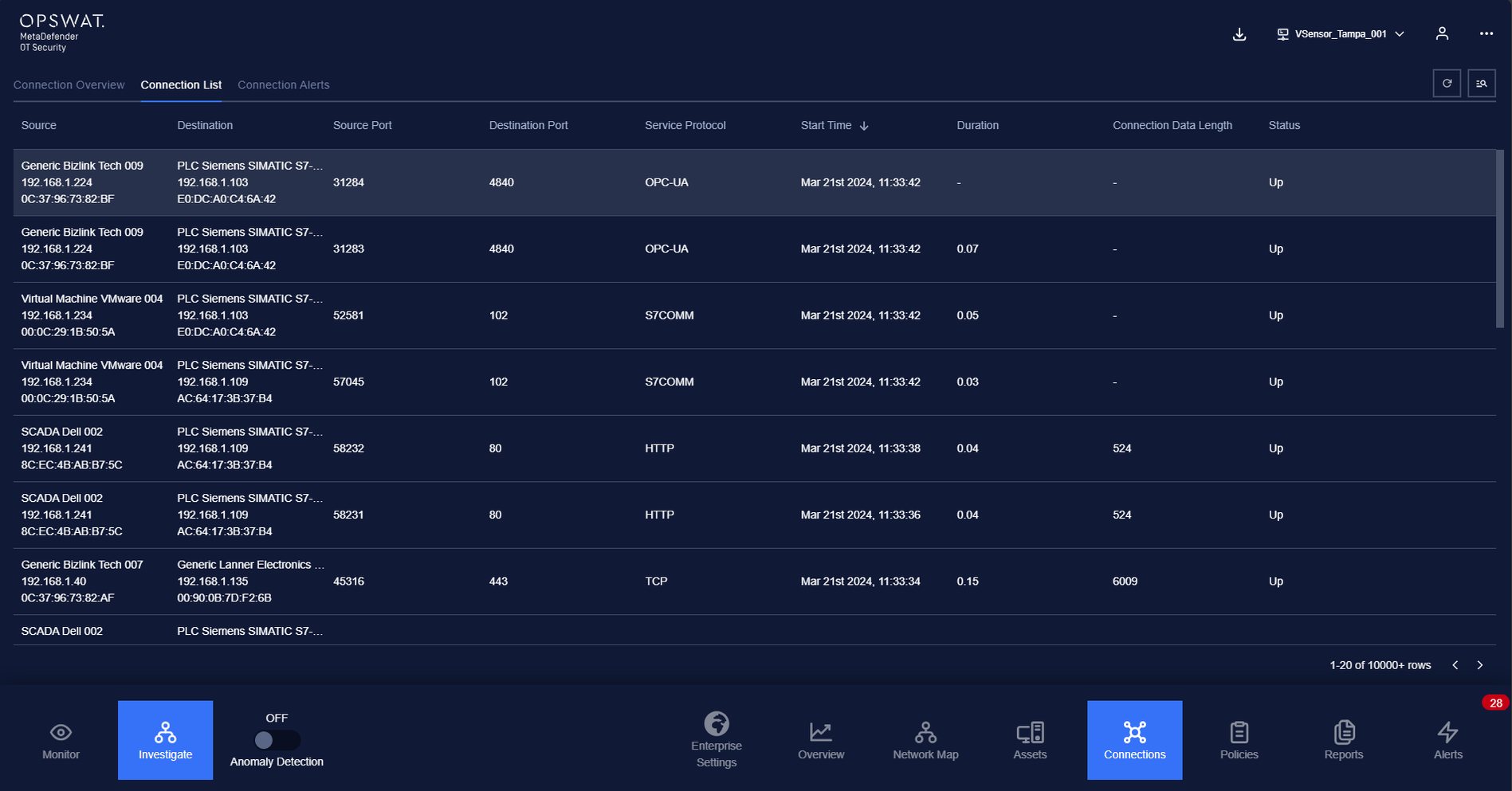
Task: Click the Destination column header
Action: tap(205, 126)
